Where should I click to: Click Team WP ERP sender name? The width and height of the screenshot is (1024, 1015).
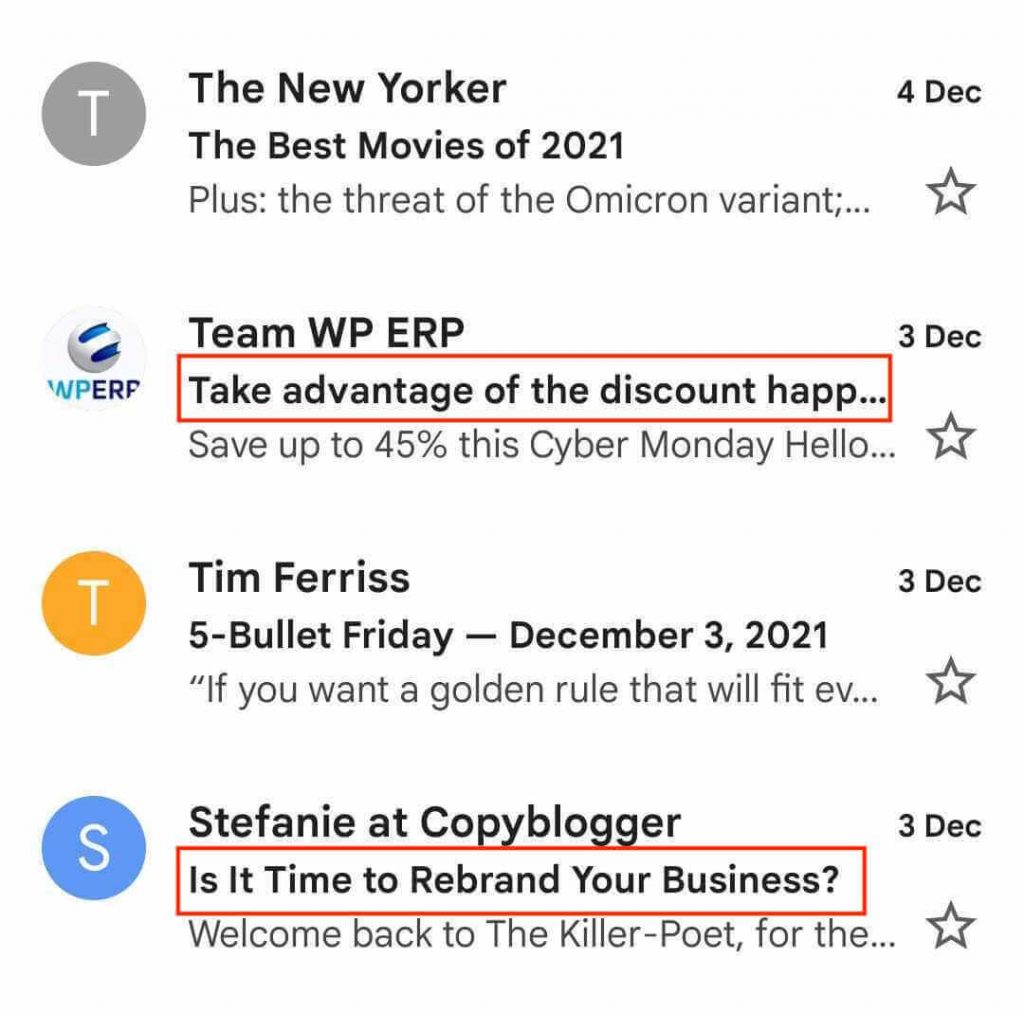[x=326, y=333]
